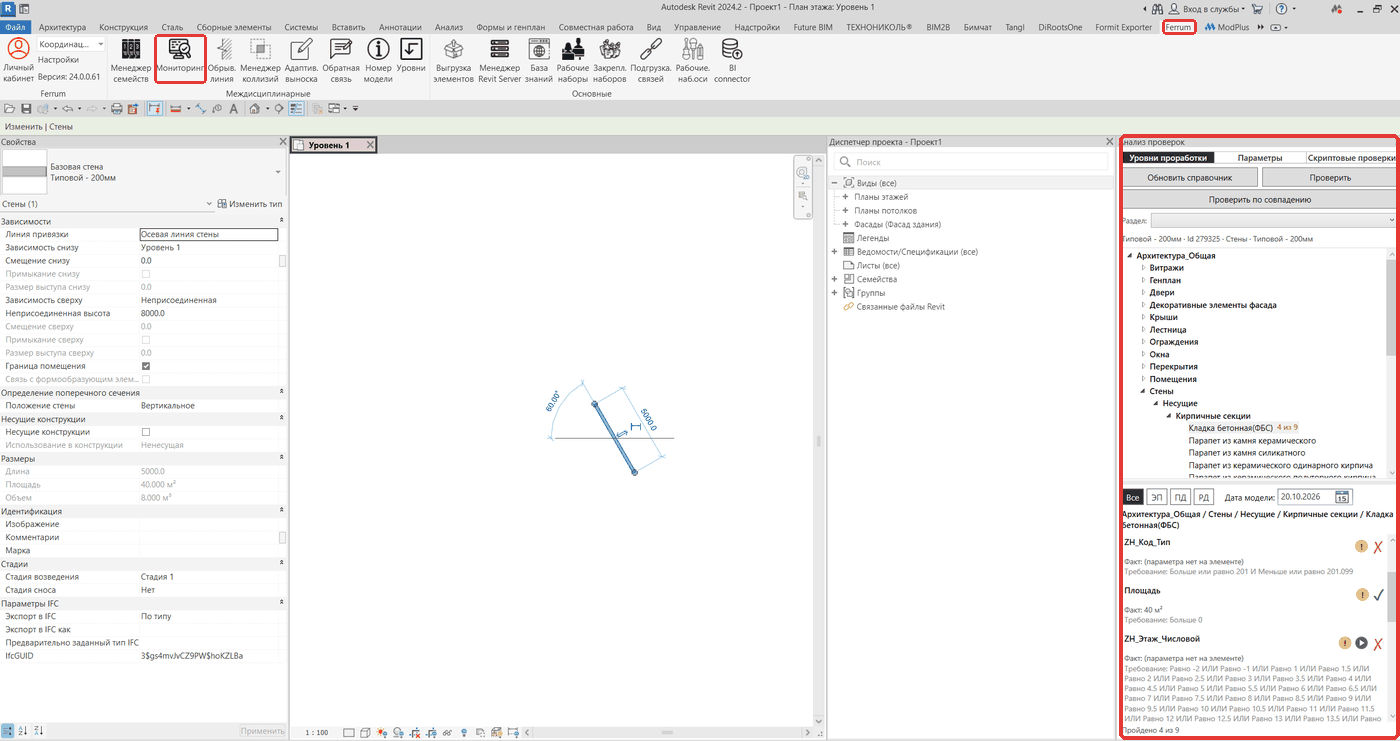Collapse the Кирпичные секции tree node
1400x741 pixels.
pyautogui.click(x=1170, y=415)
